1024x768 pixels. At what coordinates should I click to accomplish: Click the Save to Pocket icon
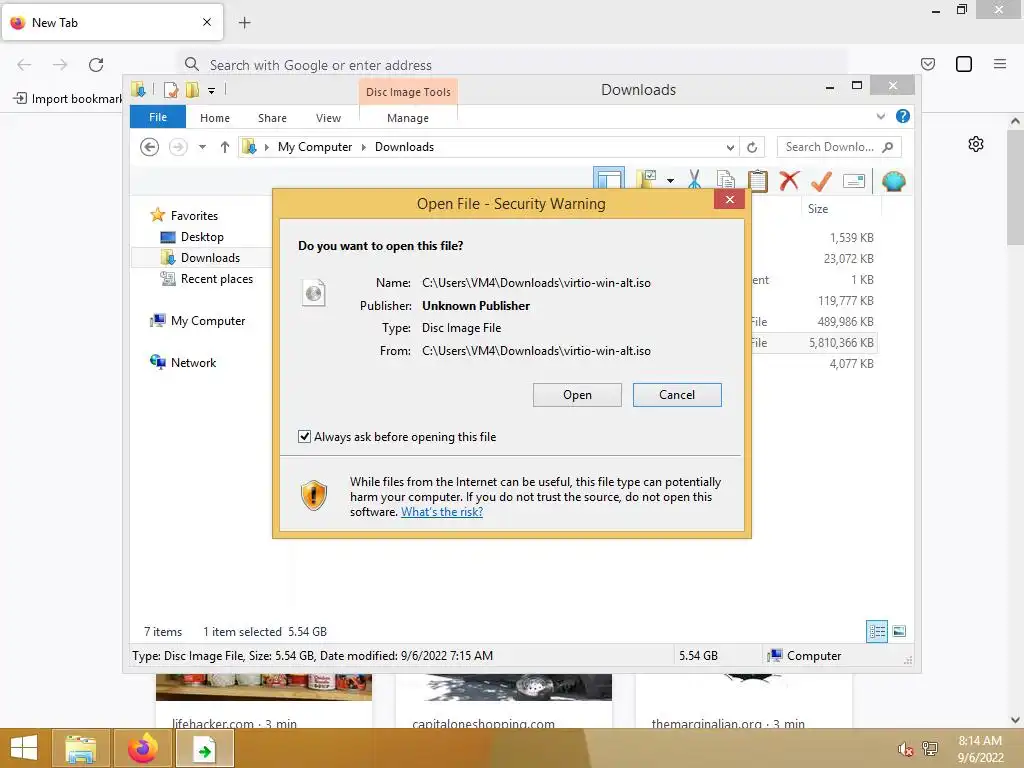(928, 64)
